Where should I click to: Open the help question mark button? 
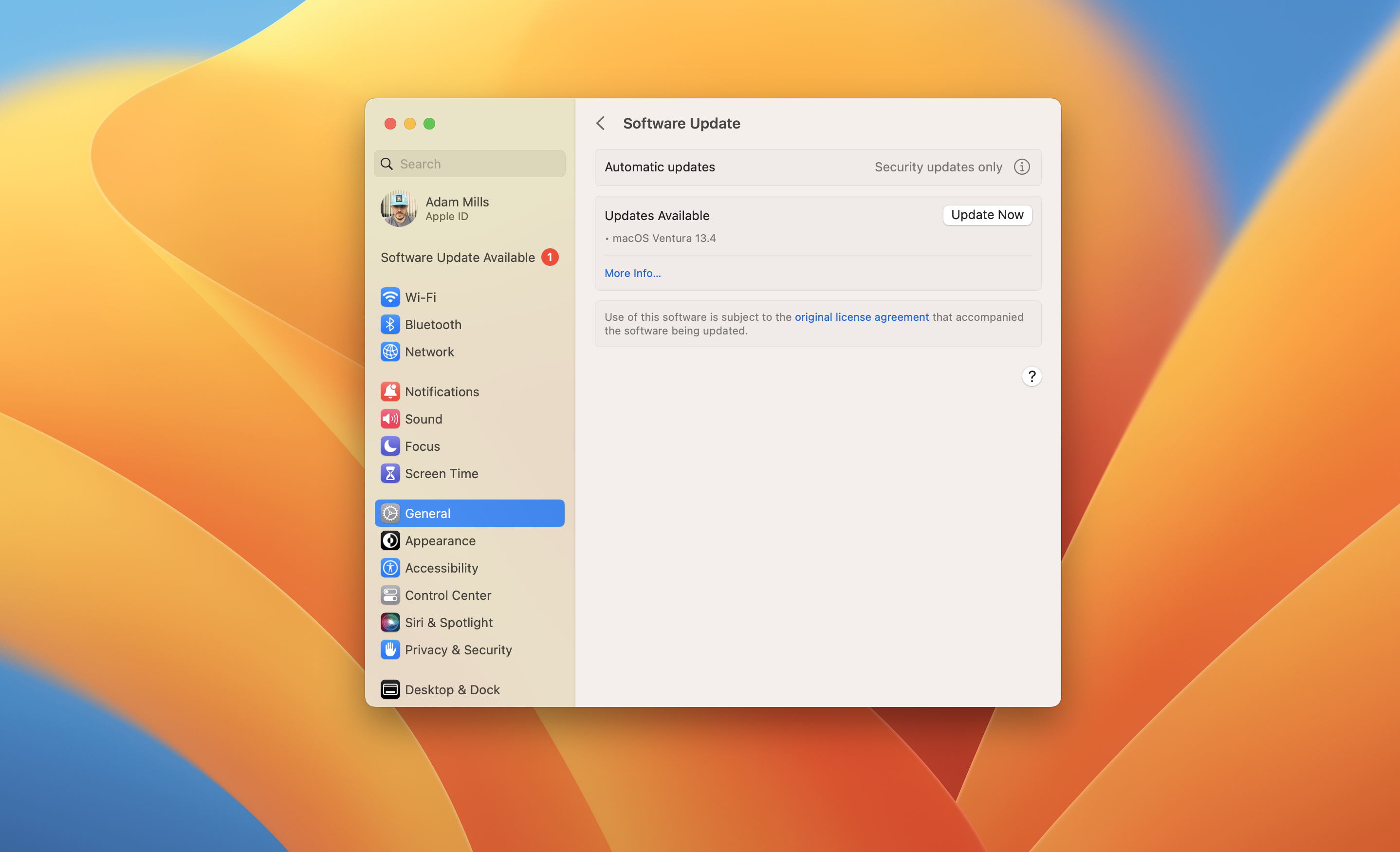coord(1031,376)
